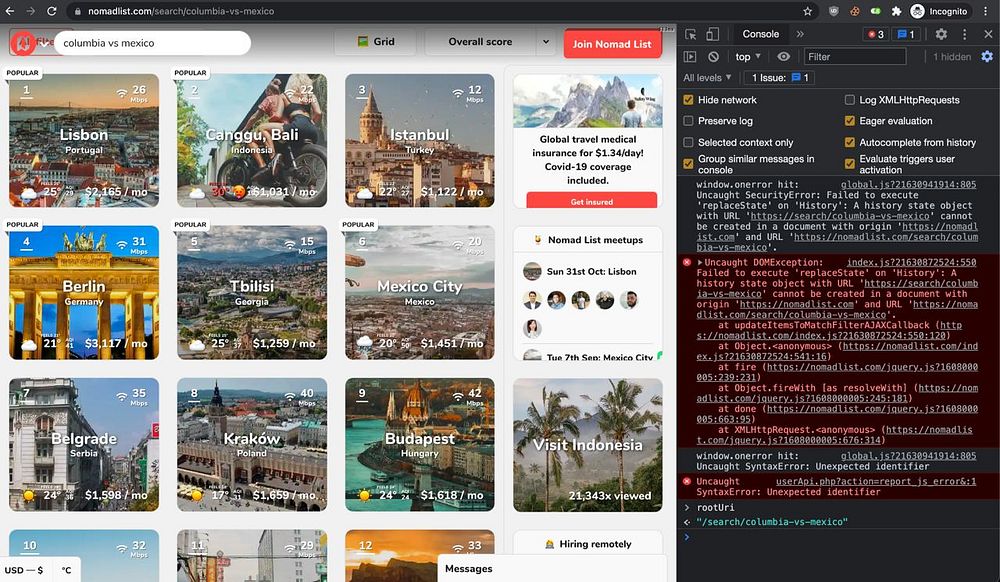
Task: Create live expression with eye icon
Action: [x=783, y=57]
